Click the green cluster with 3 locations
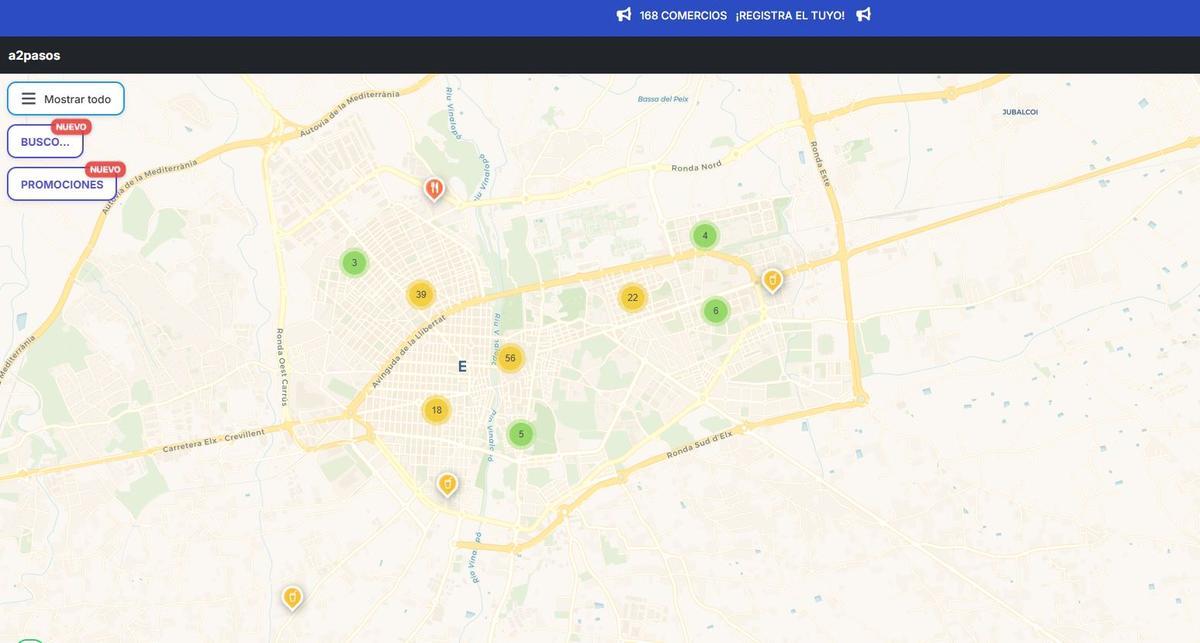1200x643 pixels. tap(353, 261)
